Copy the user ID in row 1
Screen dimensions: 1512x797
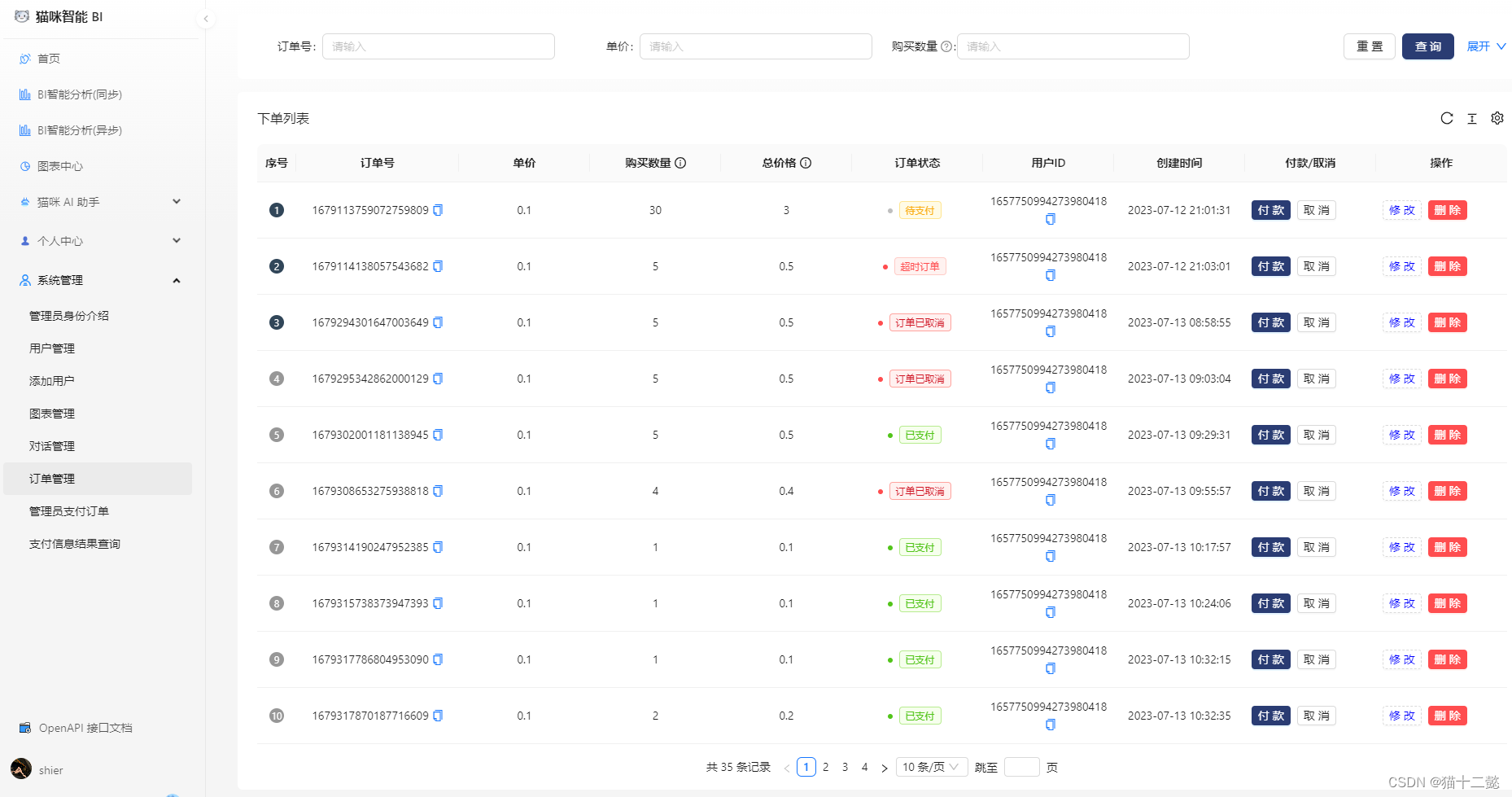[x=1050, y=219]
